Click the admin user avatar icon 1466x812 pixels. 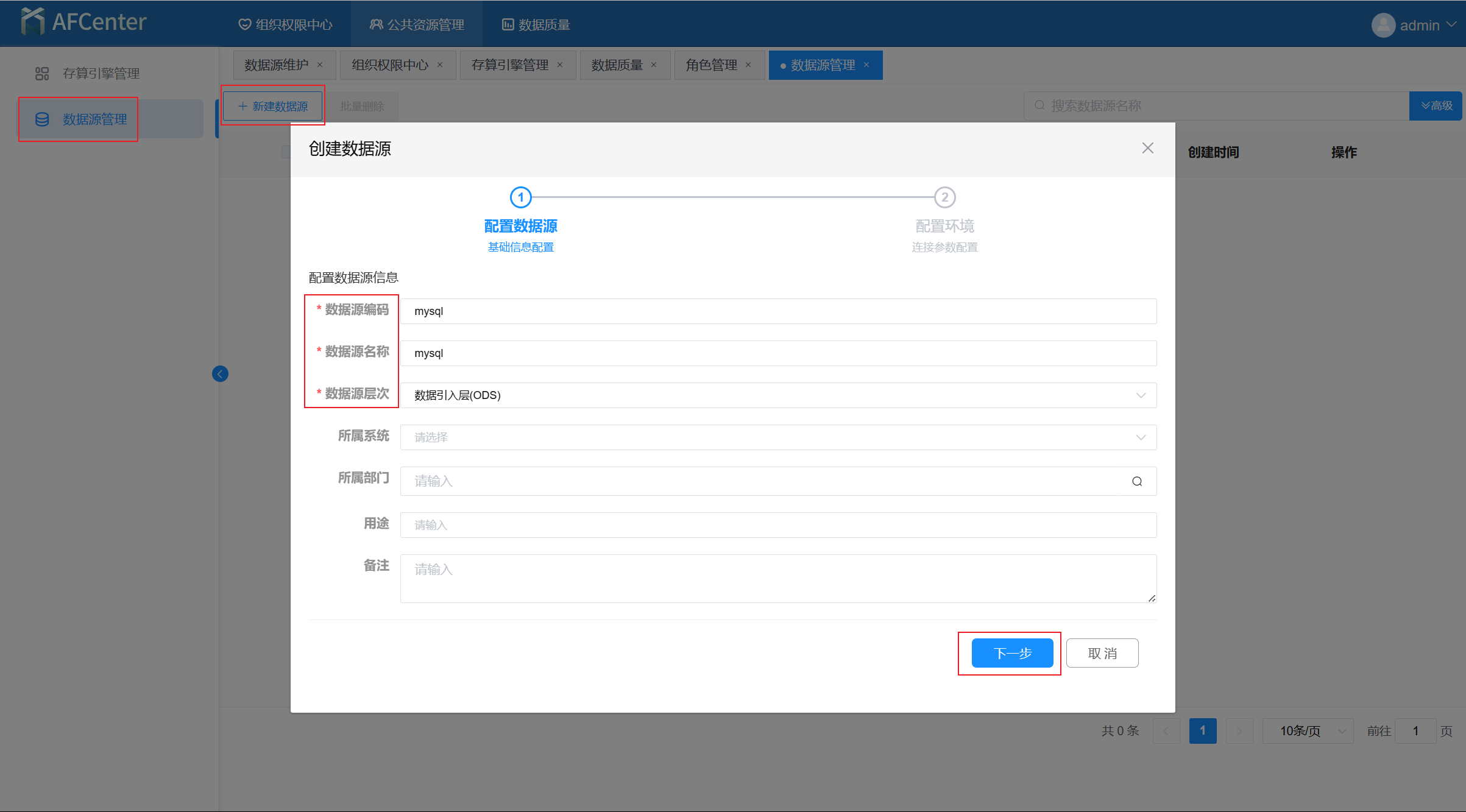click(x=1383, y=25)
